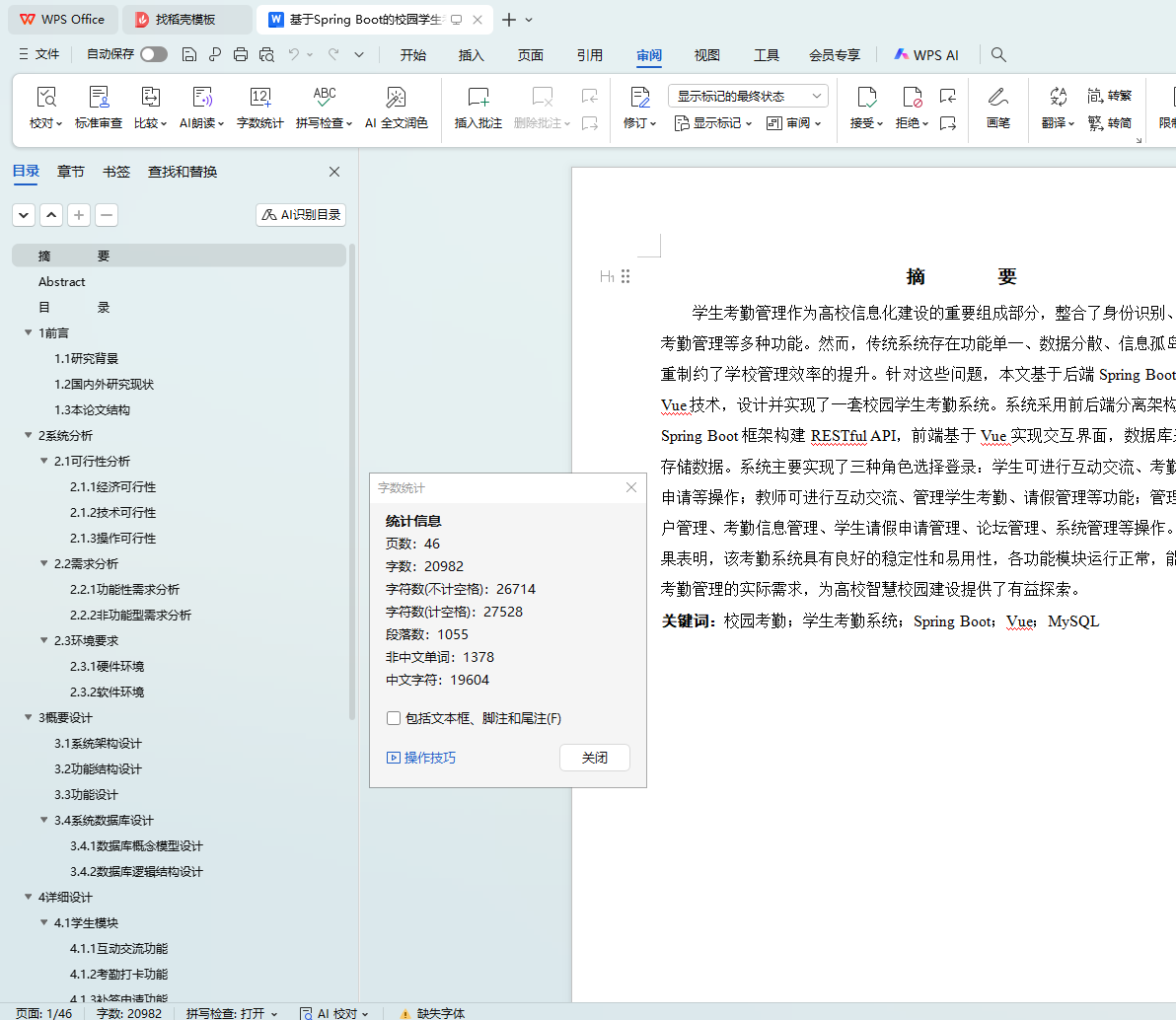The width and height of the screenshot is (1176, 1020).
Task: Switch to the 插入 ribbon tab
Action: point(472,55)
